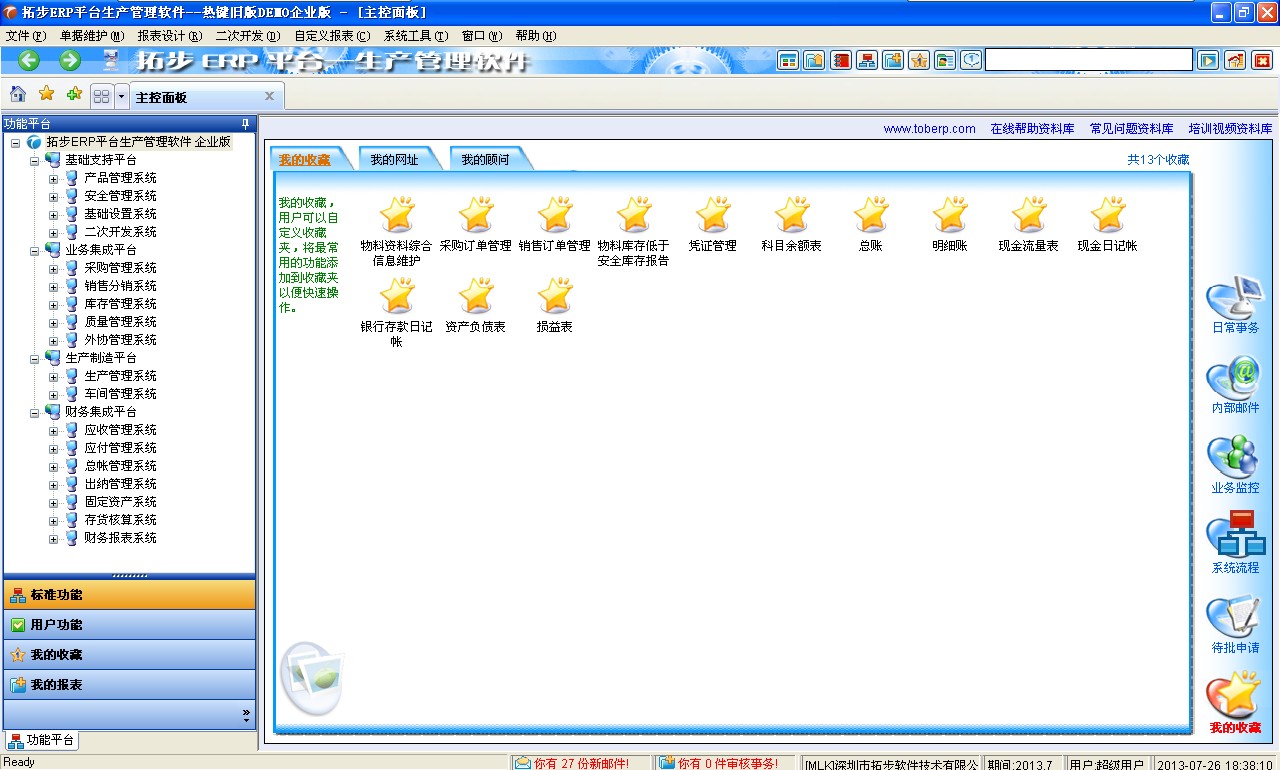Expand the 总帐管理系统 tree node

point(54,466)
